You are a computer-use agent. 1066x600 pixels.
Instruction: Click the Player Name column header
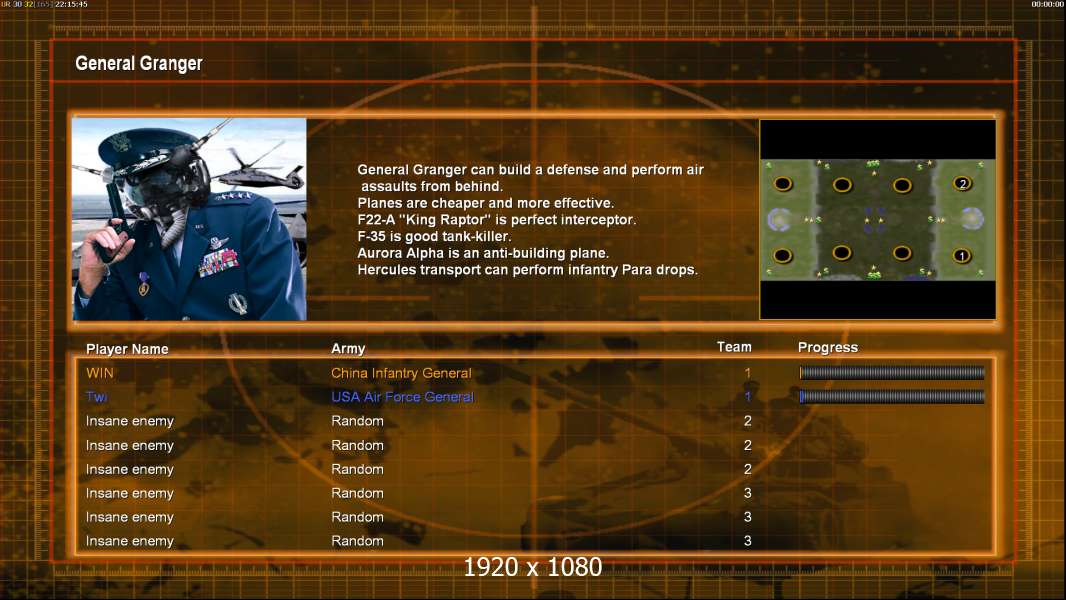[x=127, y=349]
